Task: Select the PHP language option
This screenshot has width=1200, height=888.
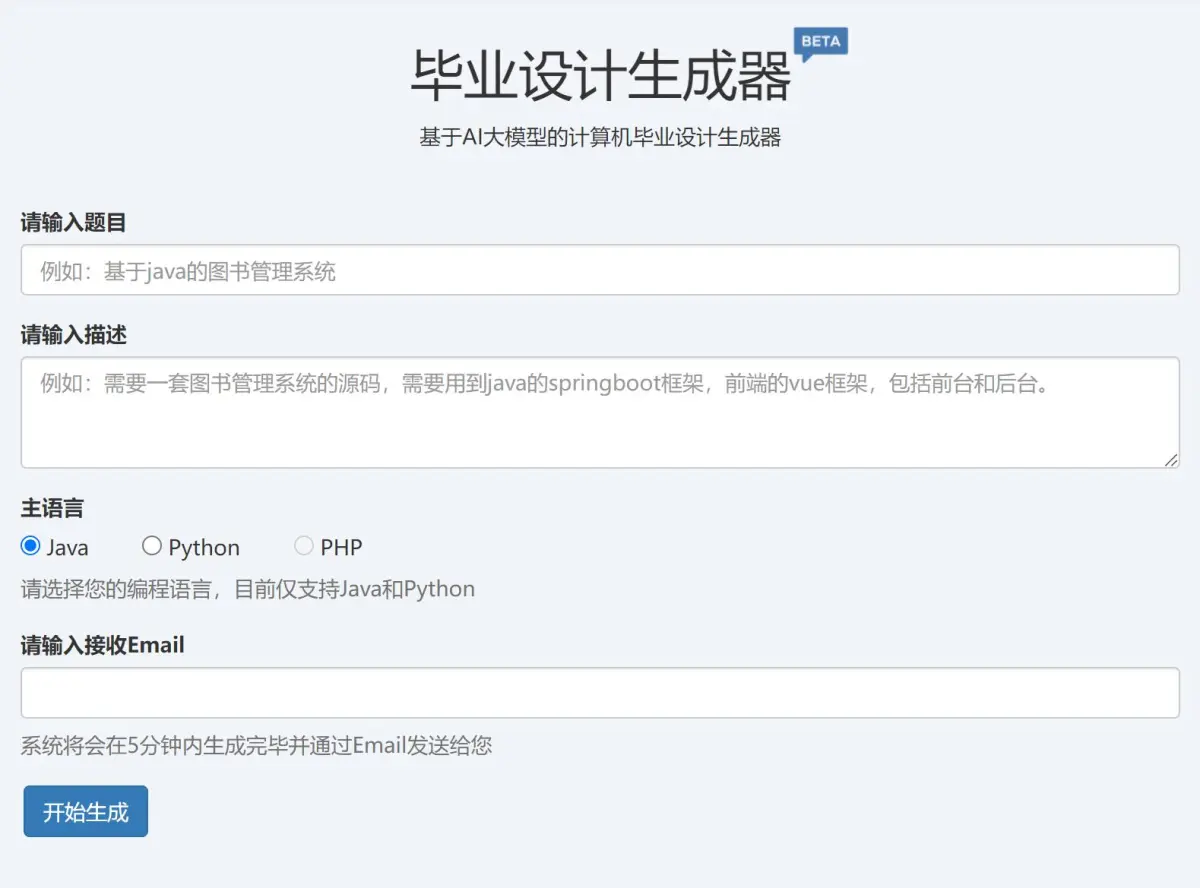Action: 303,544
